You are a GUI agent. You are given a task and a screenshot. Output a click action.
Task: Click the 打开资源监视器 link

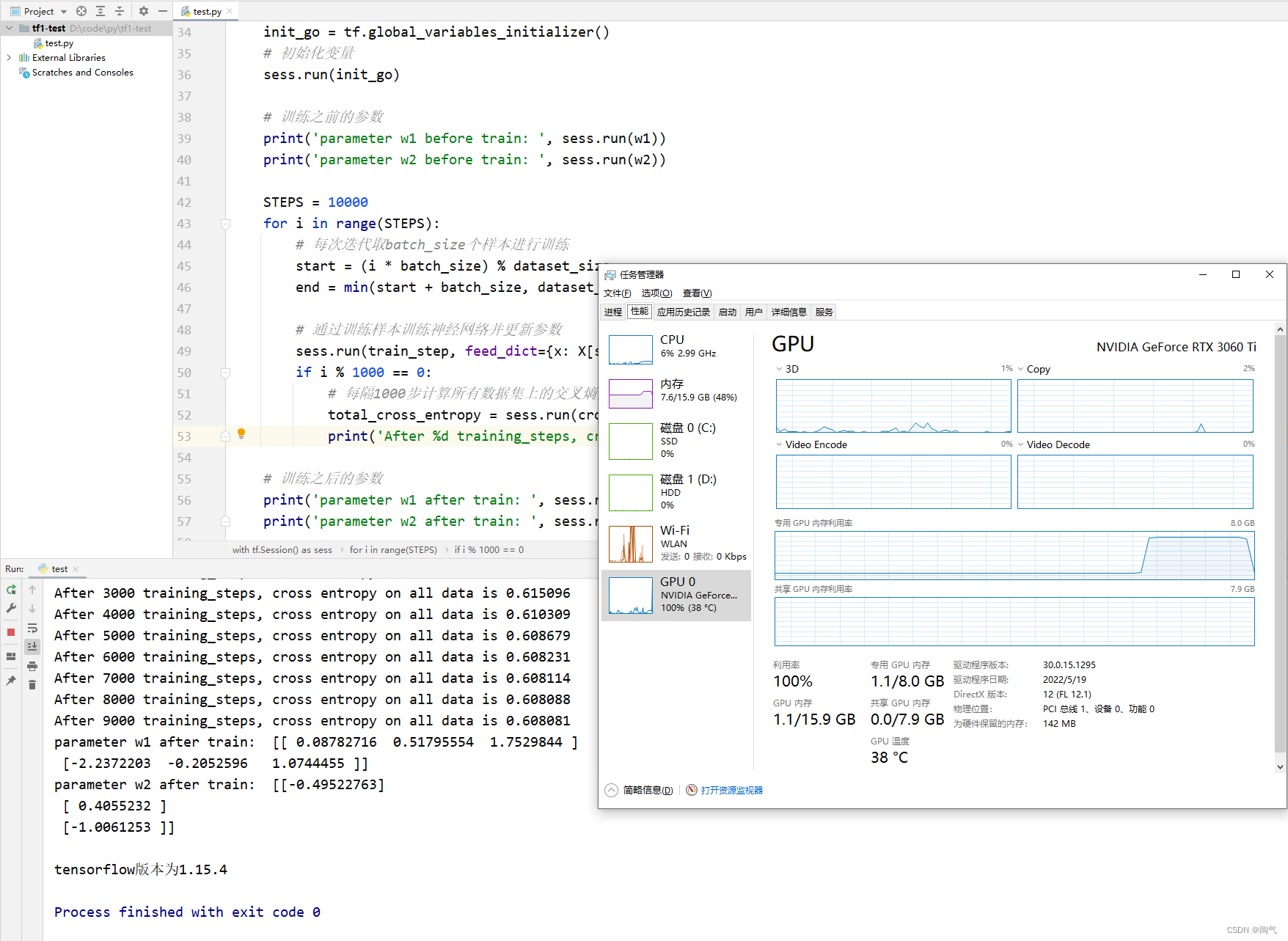(x=731, y=790)
